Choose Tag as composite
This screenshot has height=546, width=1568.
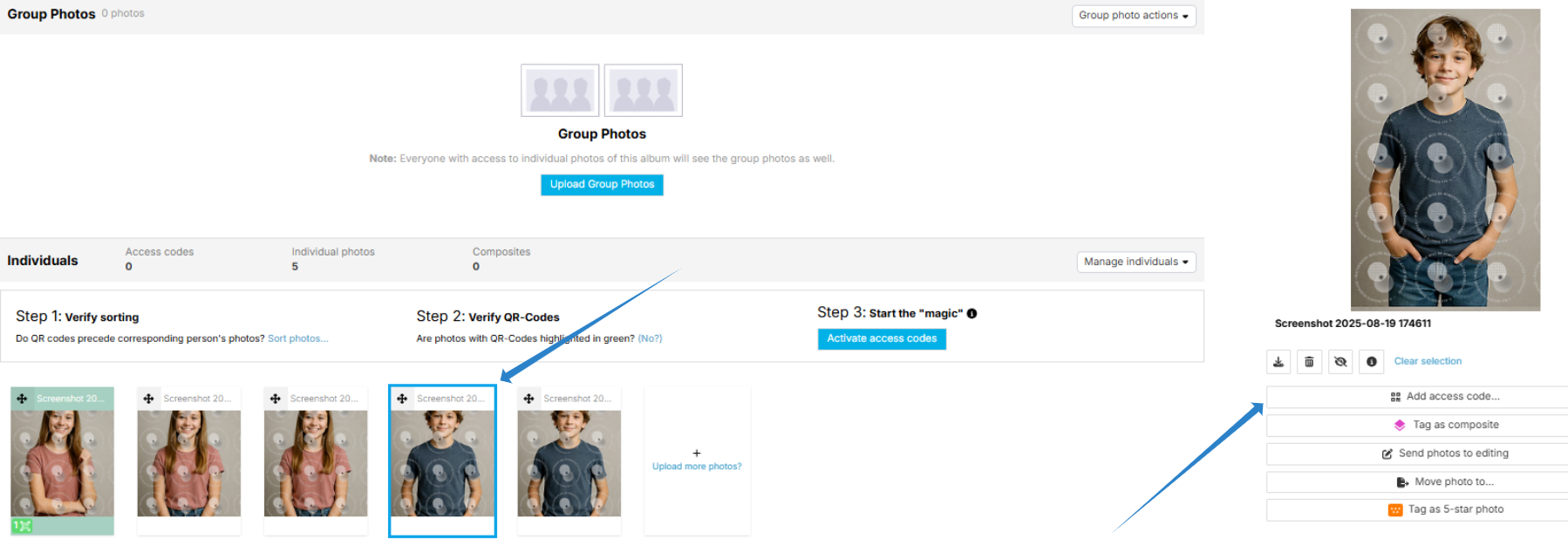pos(1446,425)
